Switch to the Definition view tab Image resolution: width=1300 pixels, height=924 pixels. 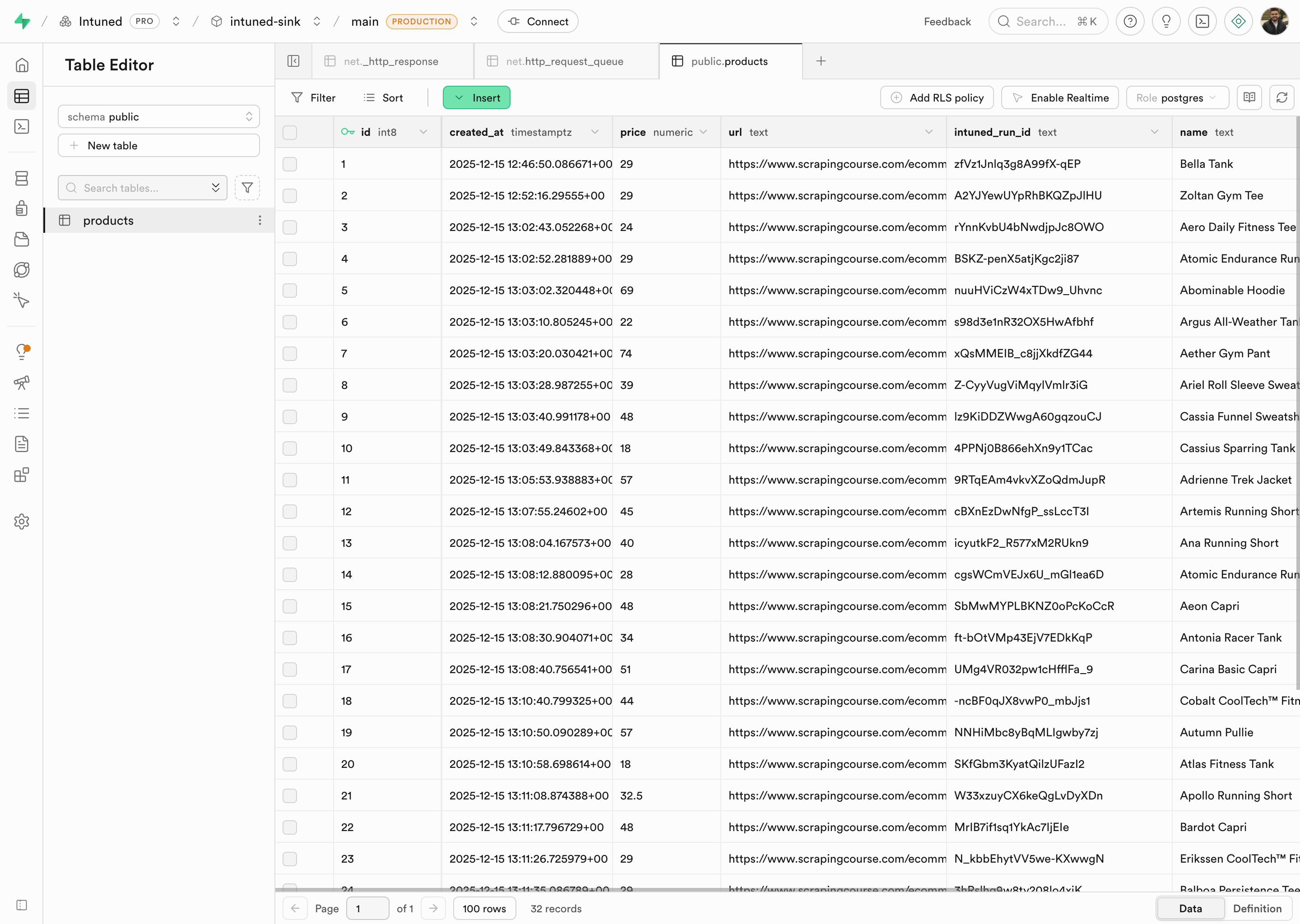(x=1257, y=909)
